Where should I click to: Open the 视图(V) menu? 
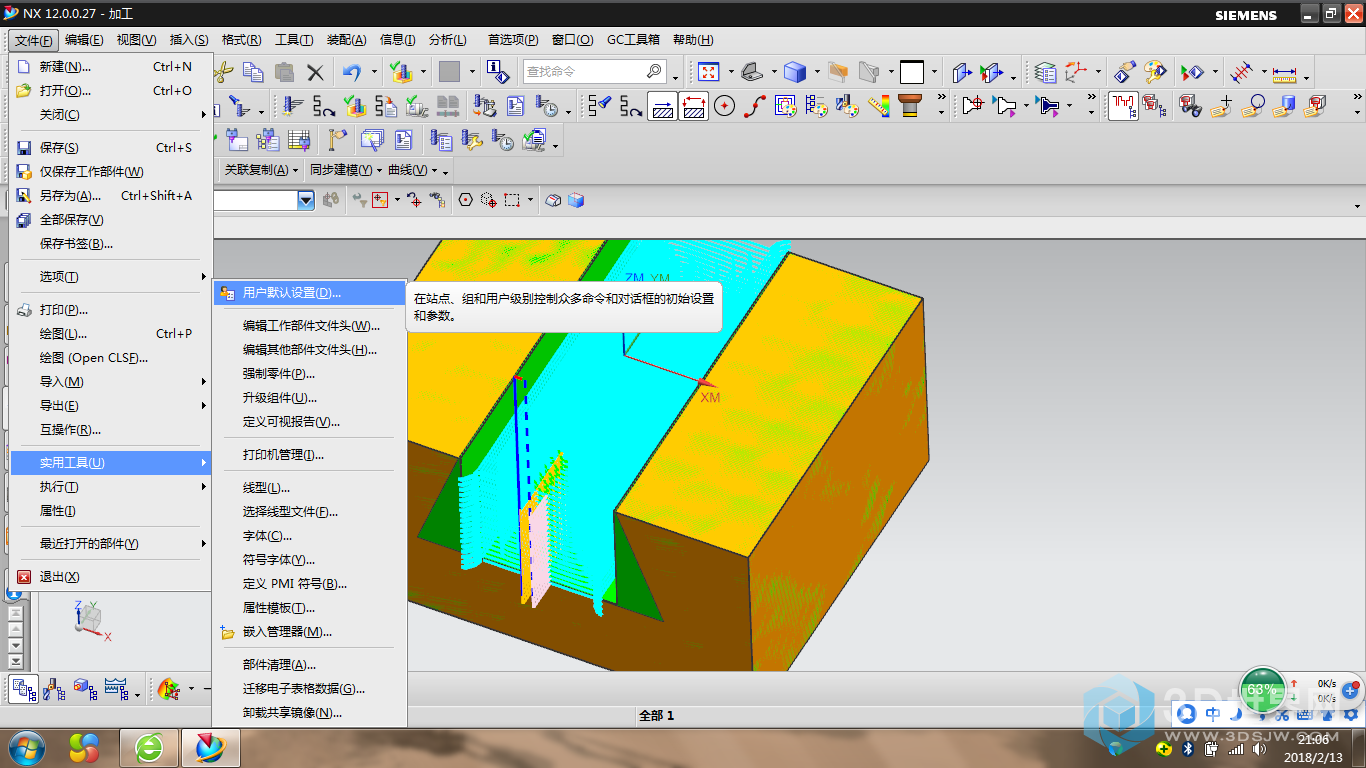point(136,40)
